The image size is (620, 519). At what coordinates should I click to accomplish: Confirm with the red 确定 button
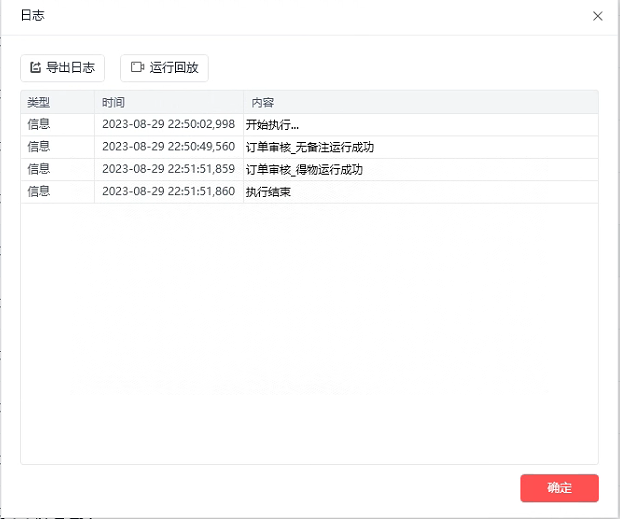pyautogui.click(x=559, y=488)
